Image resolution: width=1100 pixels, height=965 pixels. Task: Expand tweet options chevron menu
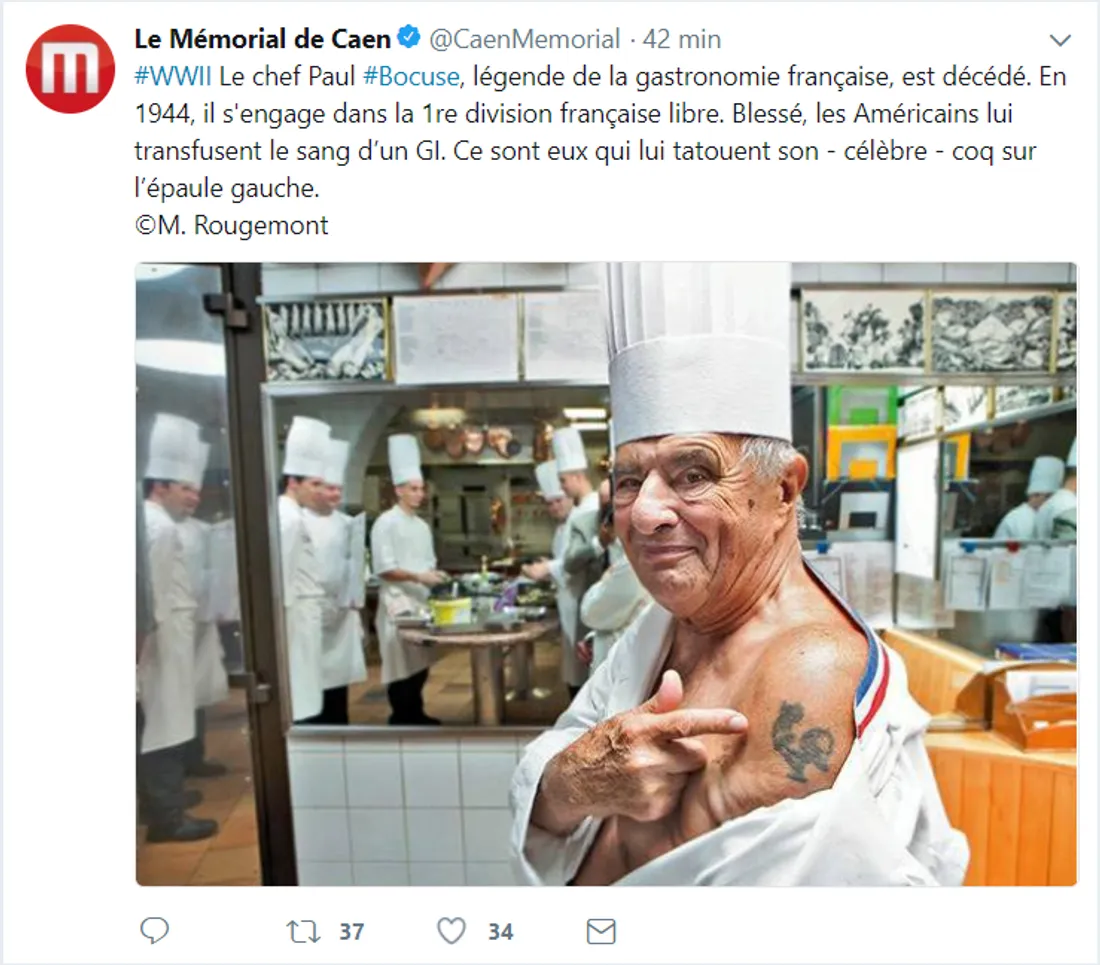point(1060,40)
